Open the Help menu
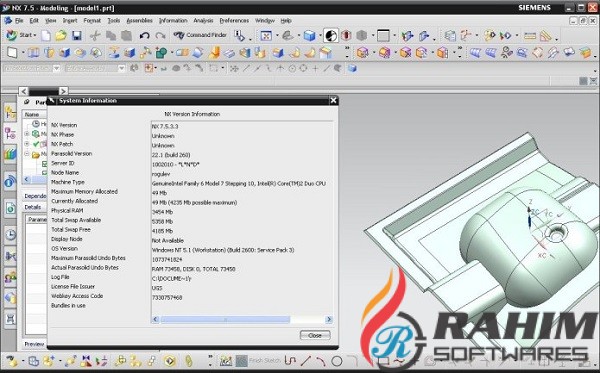 tap(286, 21)
